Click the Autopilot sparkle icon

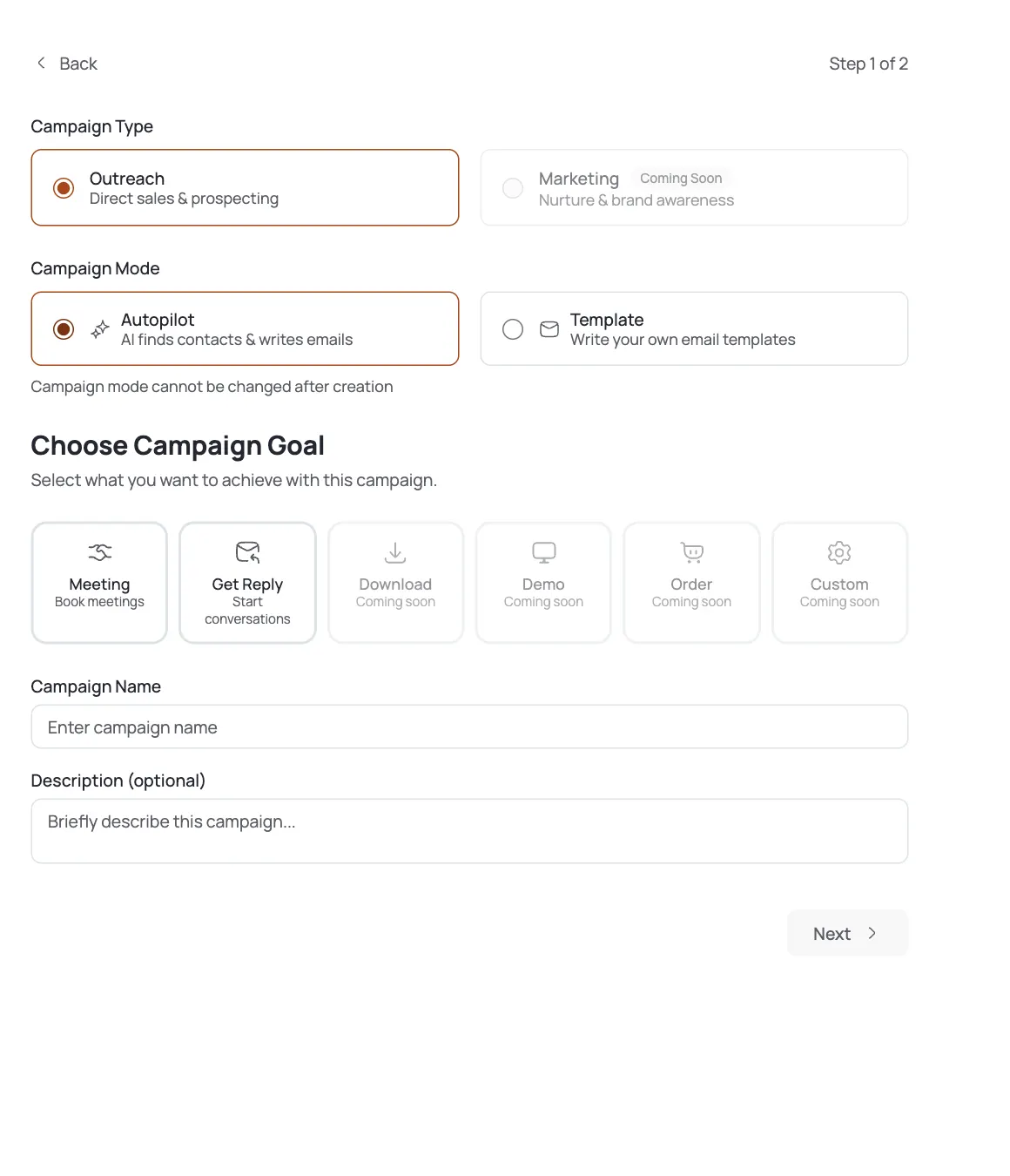point(100,329)
